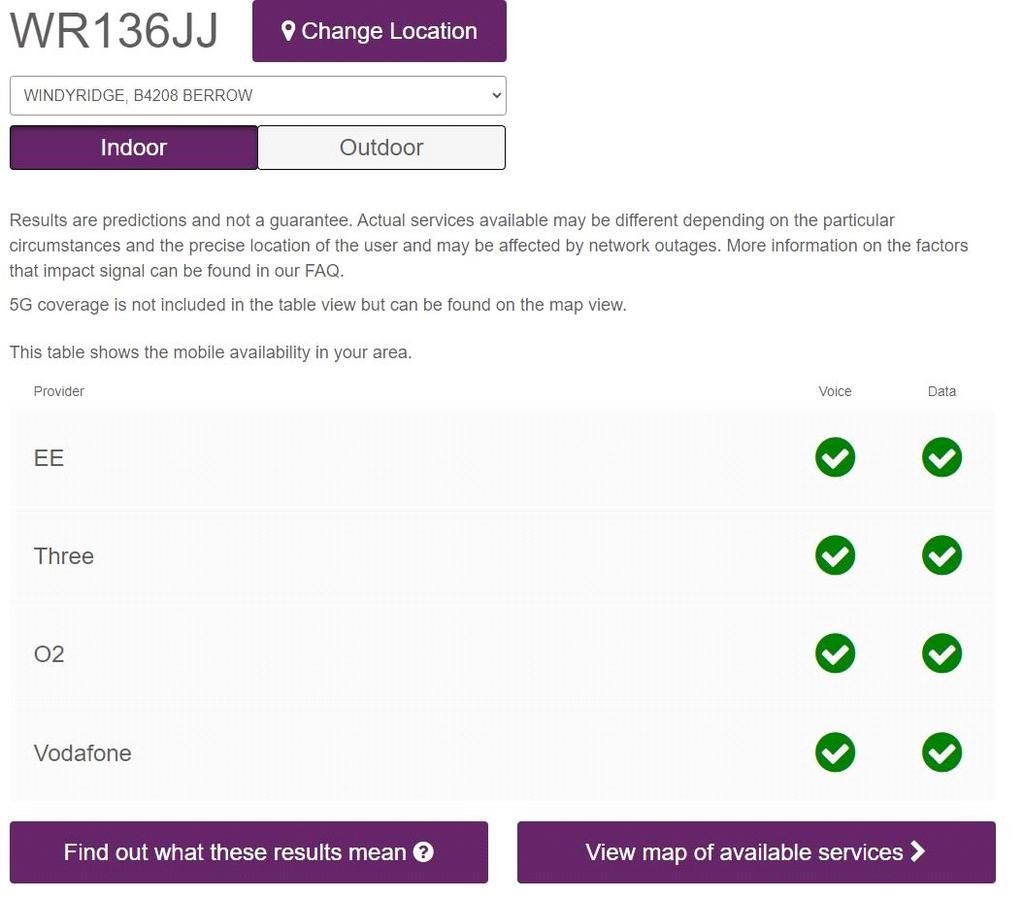Click the Vodafone data coverage checkmark icon
This screenshot has height=899, width=1024.
click(942, 752)
